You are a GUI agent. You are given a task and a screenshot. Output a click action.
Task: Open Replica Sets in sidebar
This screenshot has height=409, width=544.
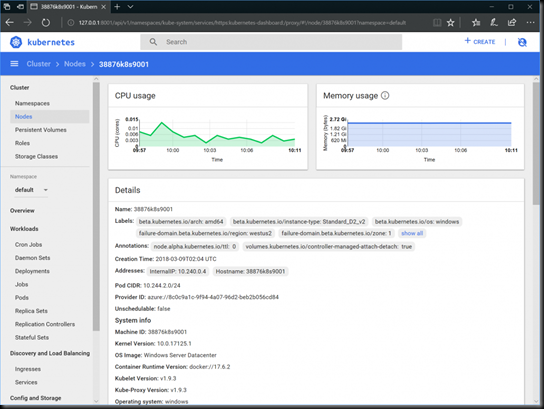click(x=31, y=310)
